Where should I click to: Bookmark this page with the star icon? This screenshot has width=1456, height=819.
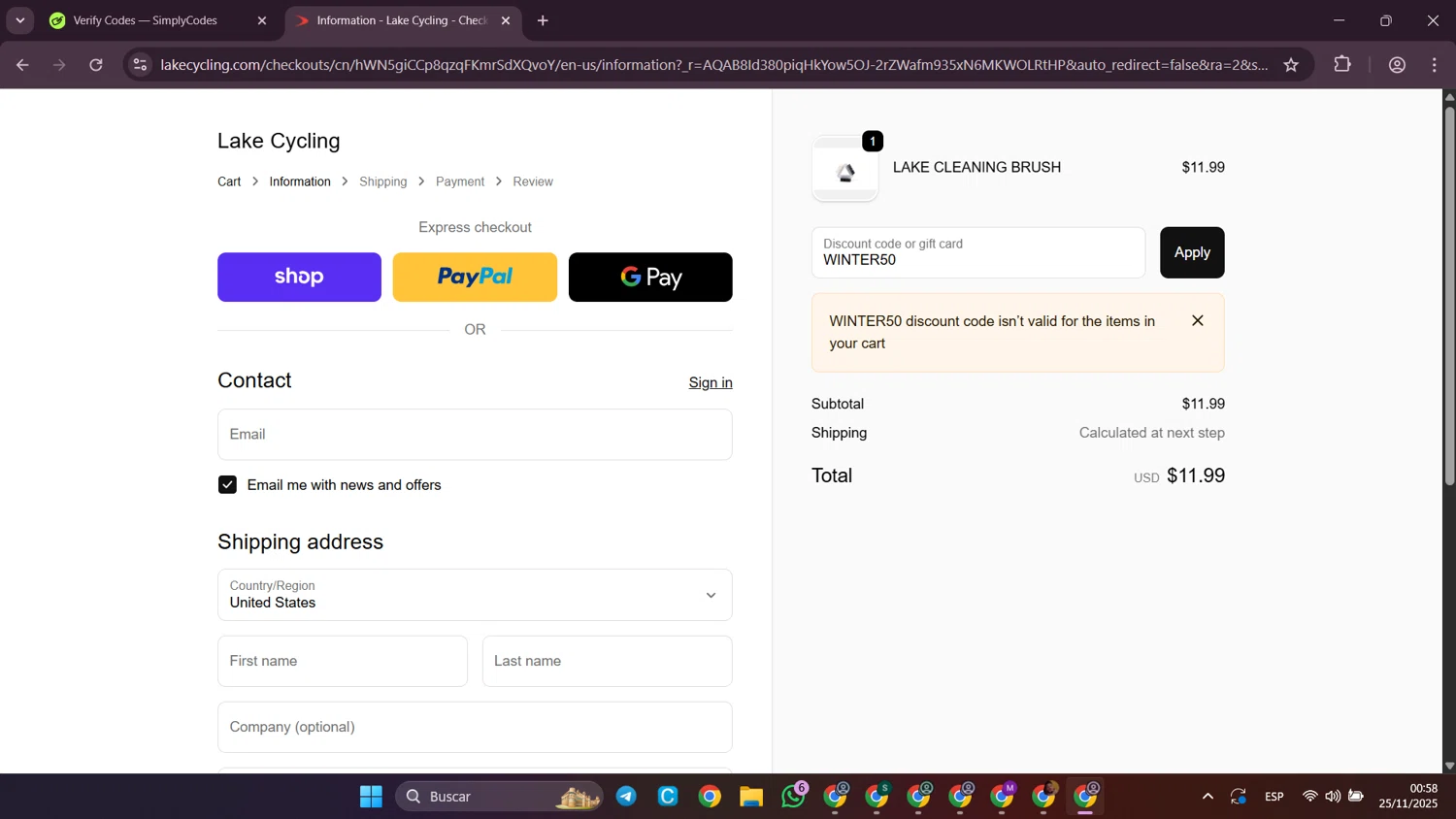pyautogui.click(x=1291, y=65)
